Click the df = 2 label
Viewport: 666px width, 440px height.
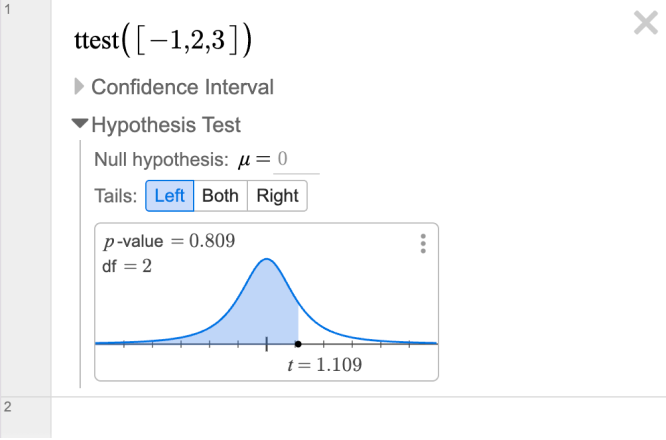coord(127,266)
